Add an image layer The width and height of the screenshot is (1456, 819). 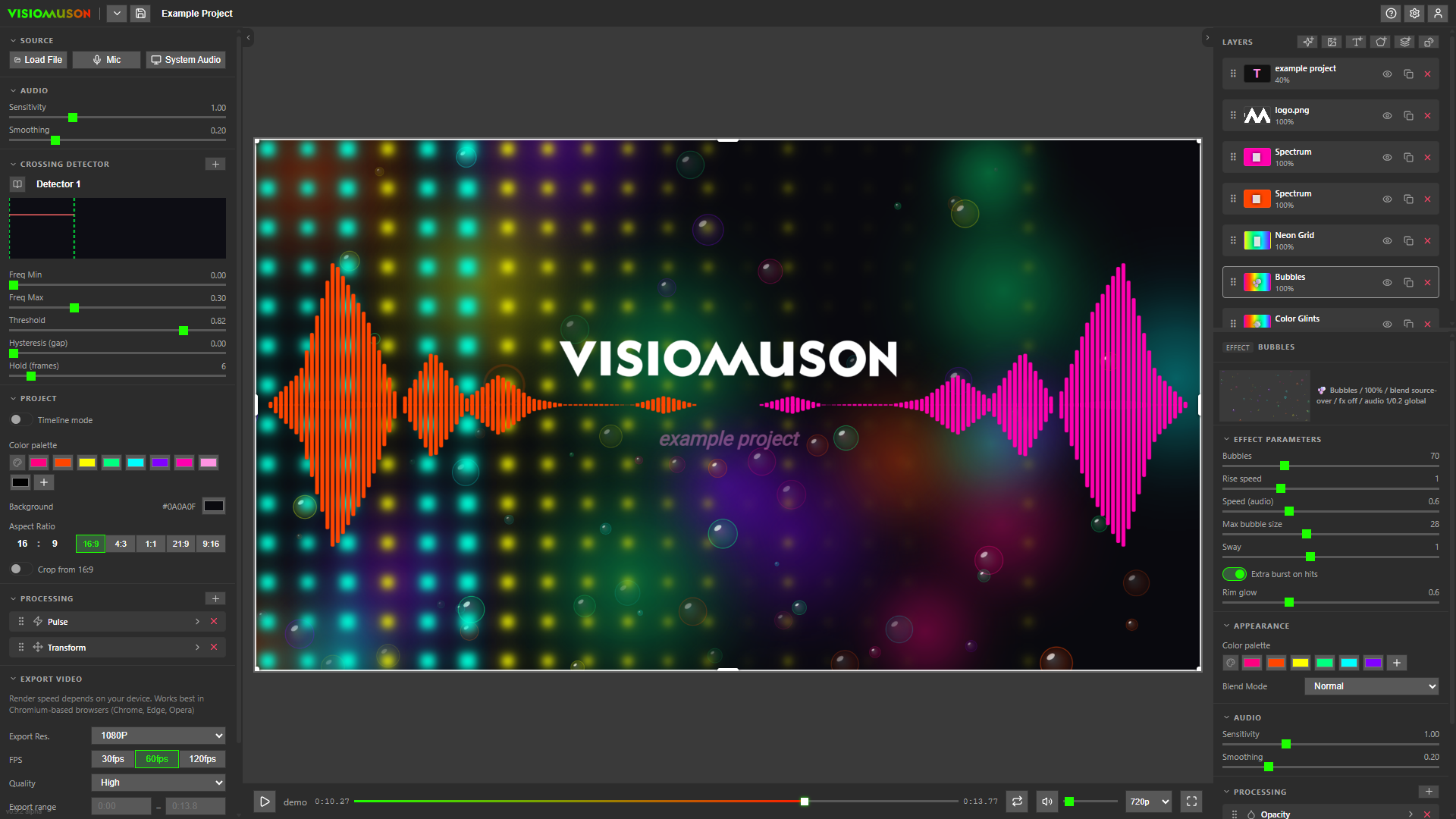1332,42
